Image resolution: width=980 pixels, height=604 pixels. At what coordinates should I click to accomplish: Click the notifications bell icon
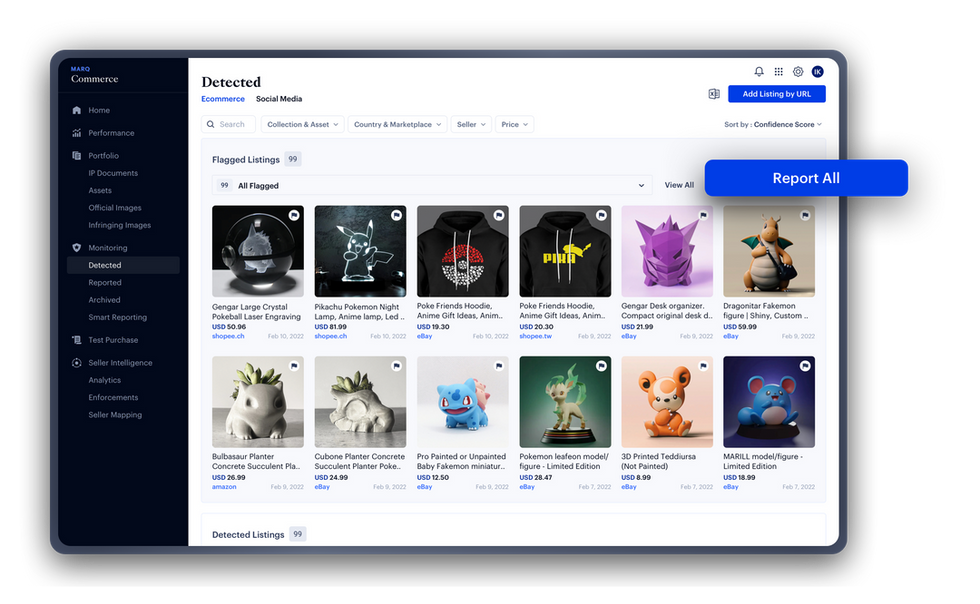759,72
